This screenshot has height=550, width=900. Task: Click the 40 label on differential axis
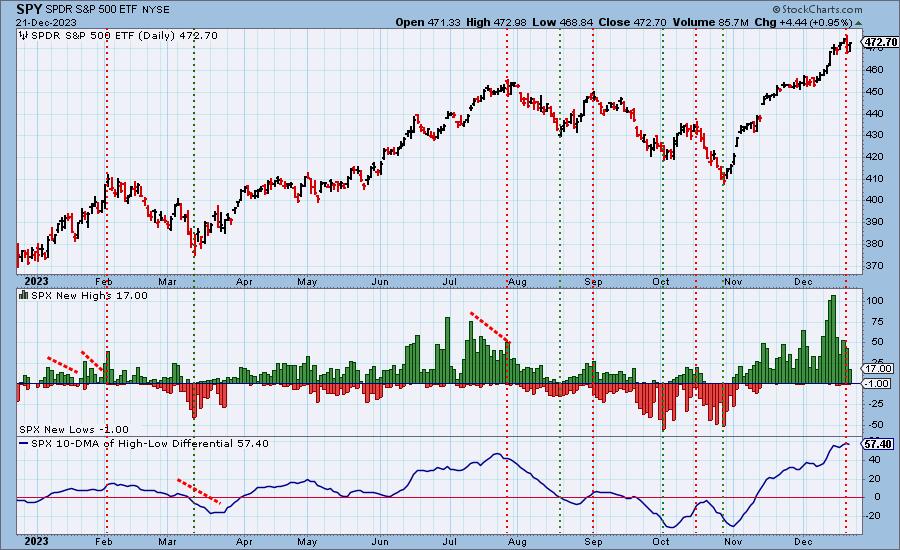[x=875, y=459]
